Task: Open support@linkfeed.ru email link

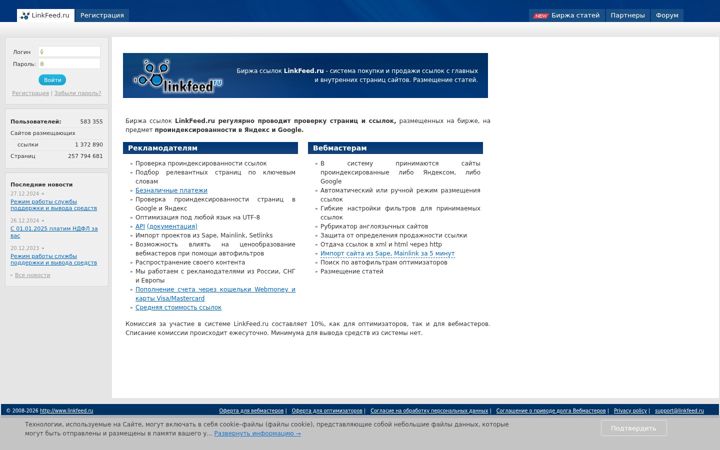Action: pos(679,411)
